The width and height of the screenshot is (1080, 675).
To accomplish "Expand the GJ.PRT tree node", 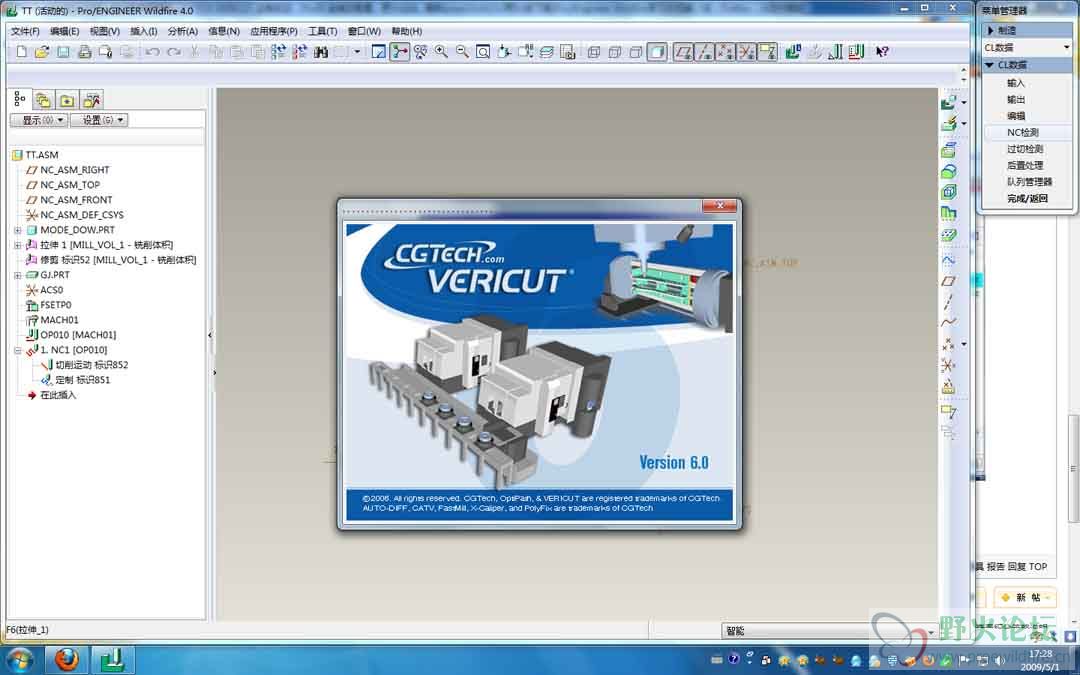I will pyautogui.click(x=18, y=275).
